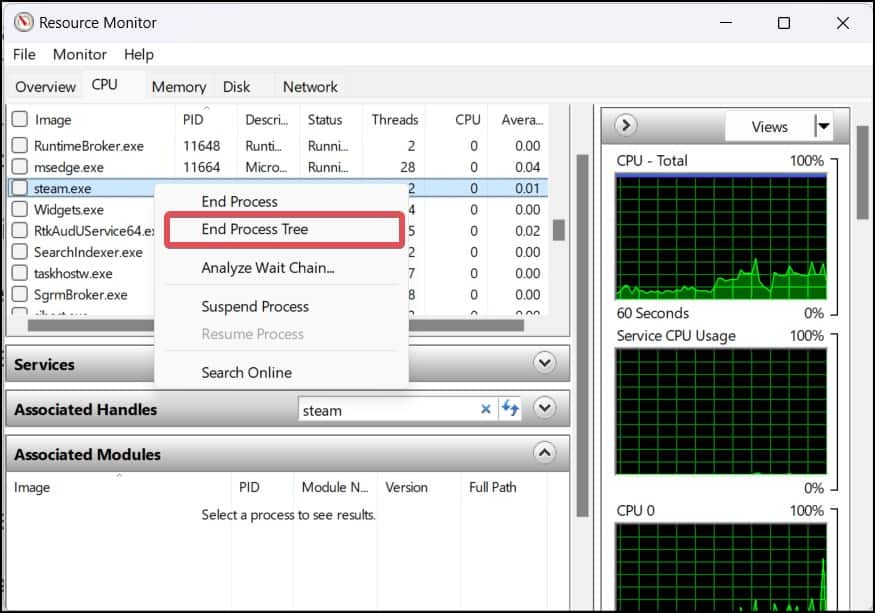The image size is (875, 613).
Task: Click the Views button
Action: point(770,127)
